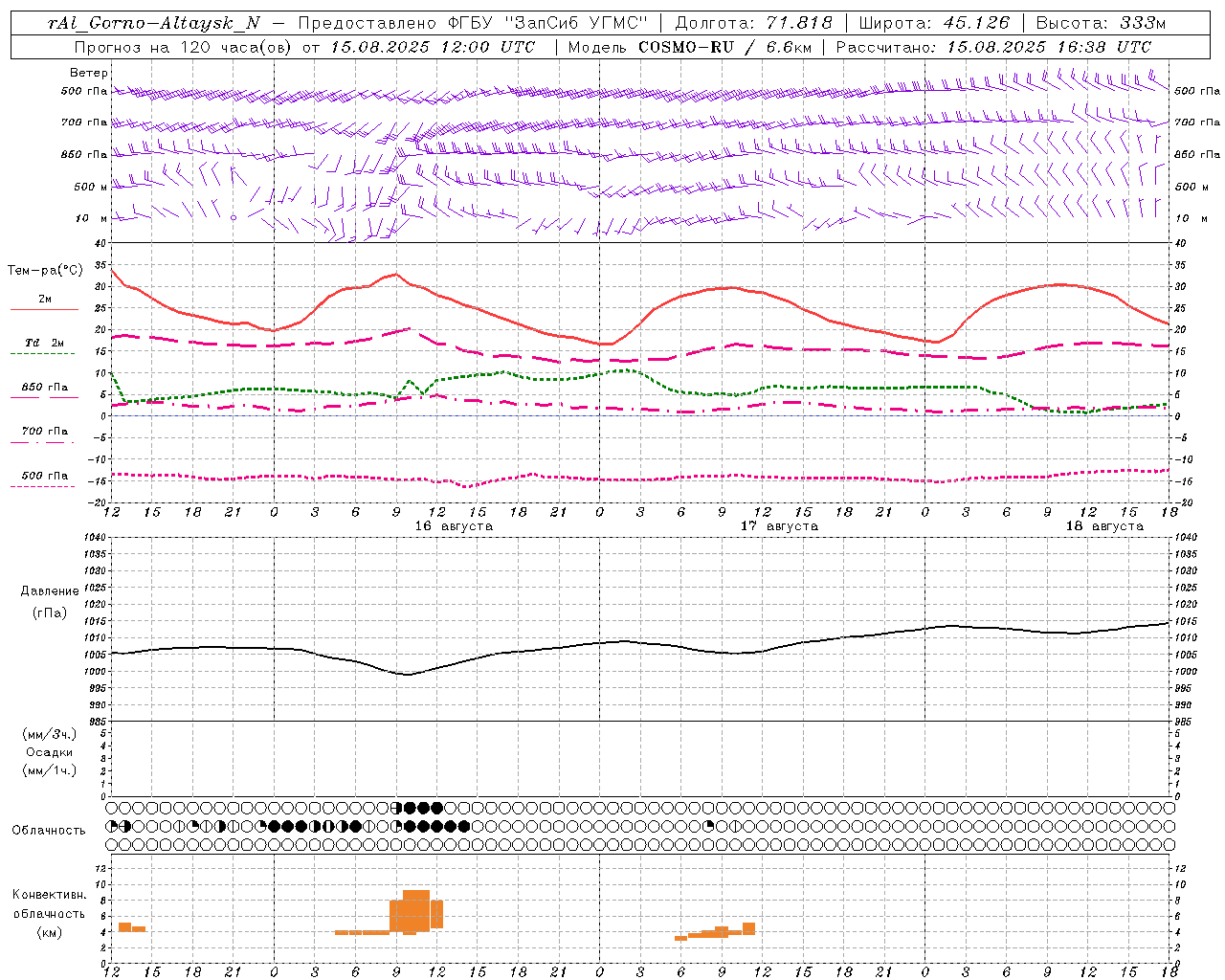Click the '18 августа' date label

click(x=1104, y=526)
